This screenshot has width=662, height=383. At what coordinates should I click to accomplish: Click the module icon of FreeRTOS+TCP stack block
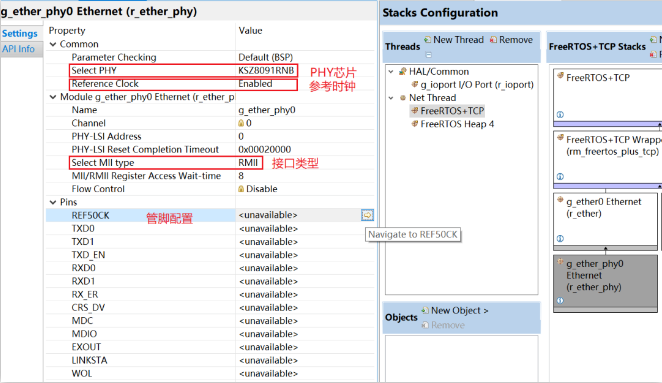pyautogui.click(x=561, y=76)
